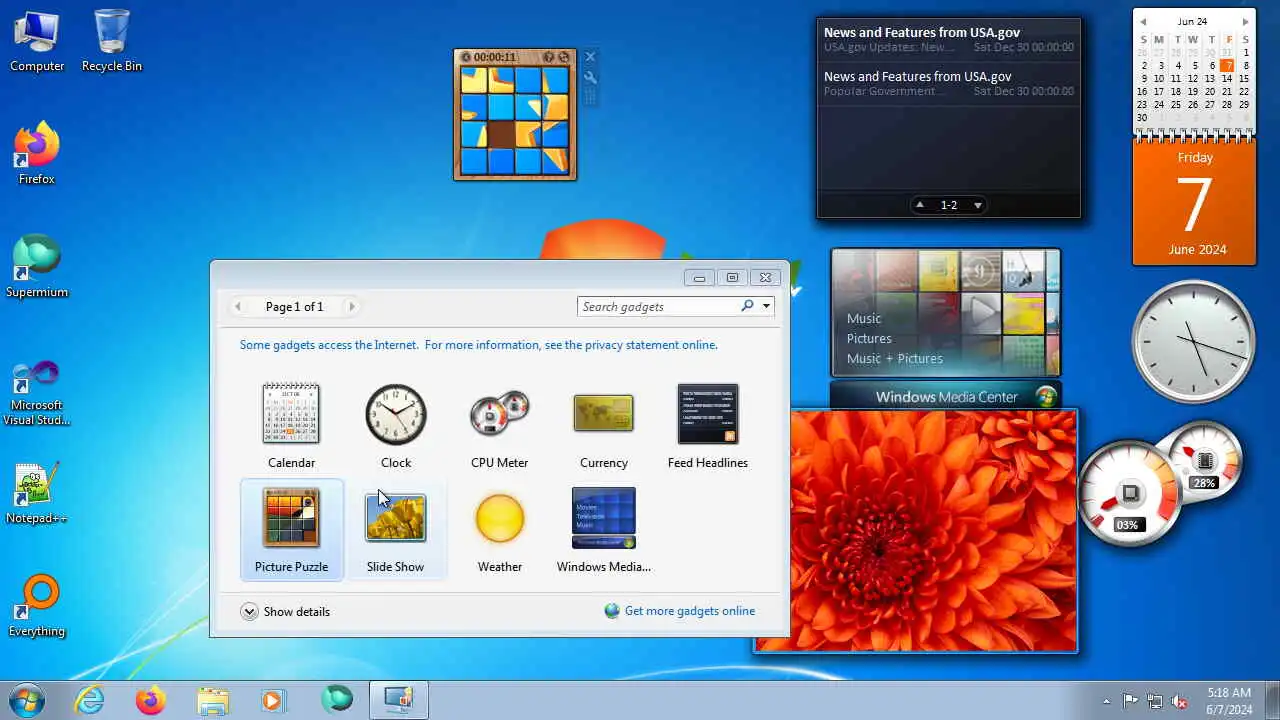Click the CPU Meter desktop gadget
The image size is (1280, 720).
[x=1160, y=483]
